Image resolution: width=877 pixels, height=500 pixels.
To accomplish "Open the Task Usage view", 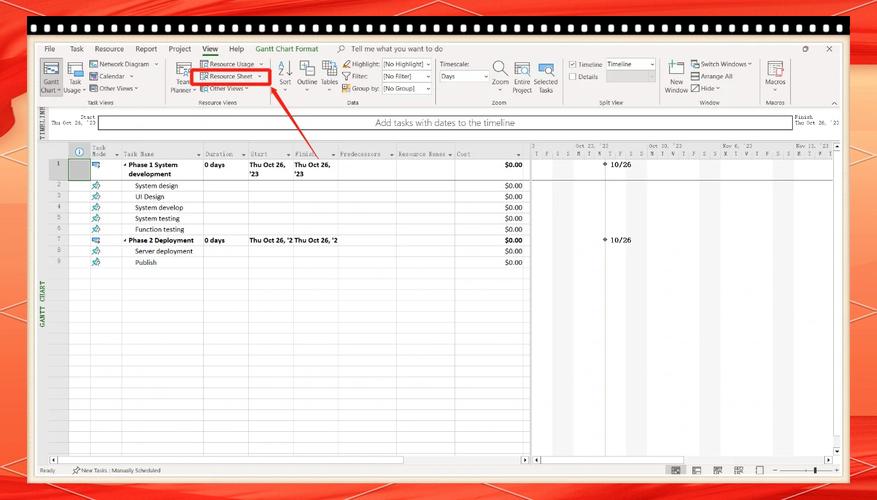I will [75, 75].
